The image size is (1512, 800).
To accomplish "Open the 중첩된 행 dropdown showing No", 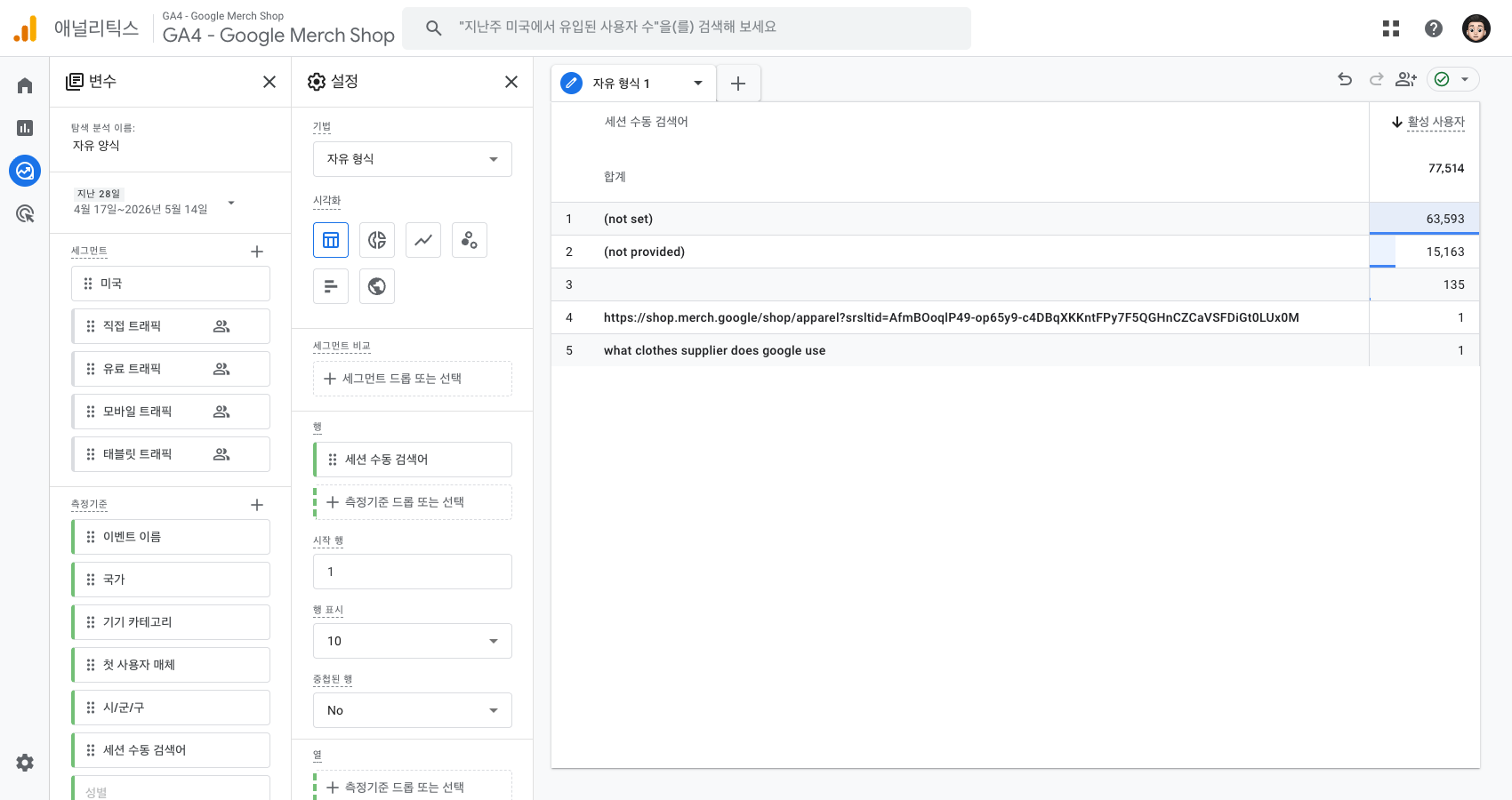I will pos(413,710).
